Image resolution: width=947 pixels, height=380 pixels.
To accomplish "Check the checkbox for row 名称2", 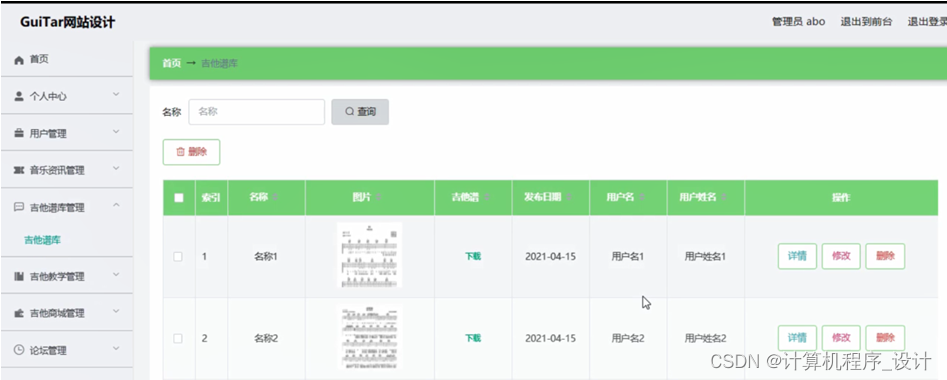I will 178,339.
